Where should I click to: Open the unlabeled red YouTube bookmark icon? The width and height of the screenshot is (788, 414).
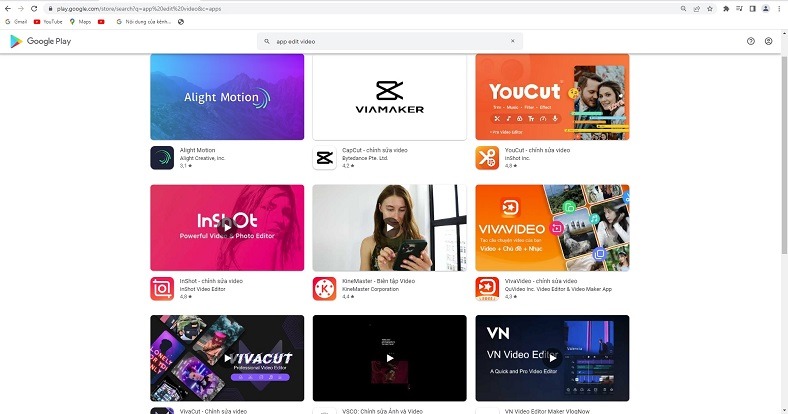point(101,22)
